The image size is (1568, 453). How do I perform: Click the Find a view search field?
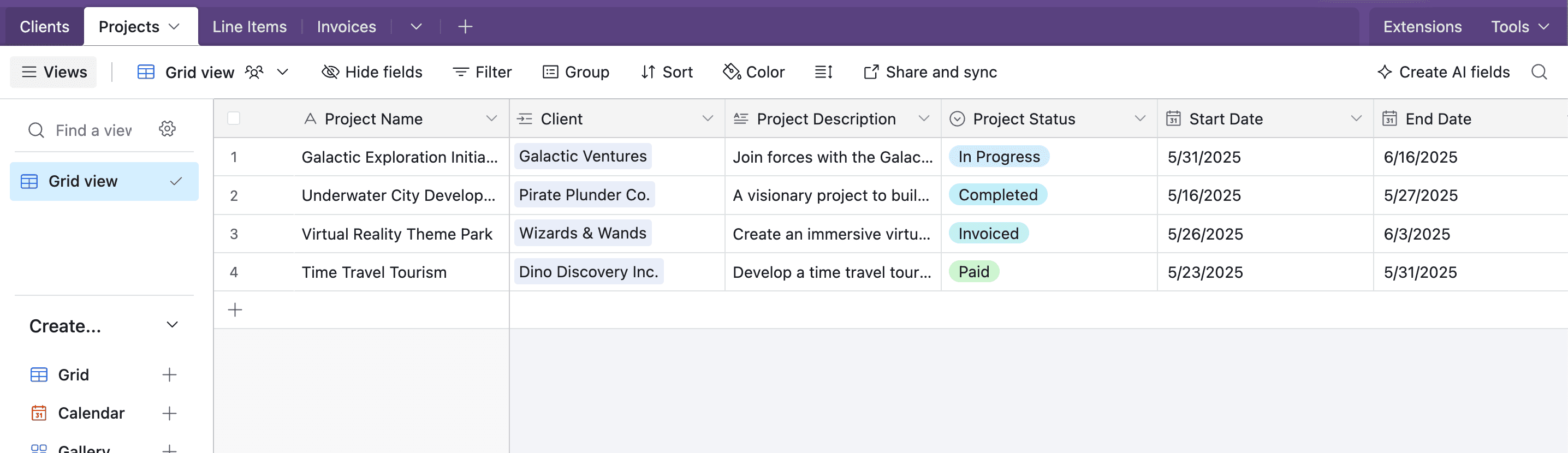tap(93, 130)
